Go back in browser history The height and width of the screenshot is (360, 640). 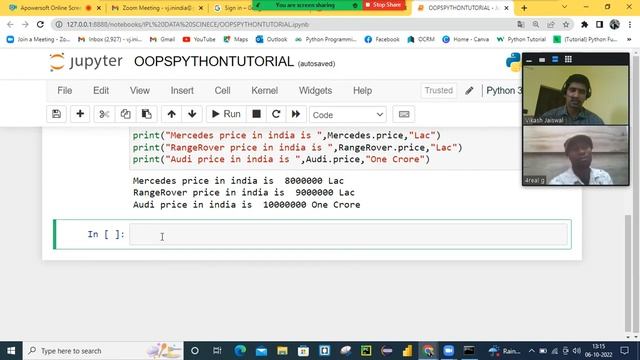click(10, 24)
